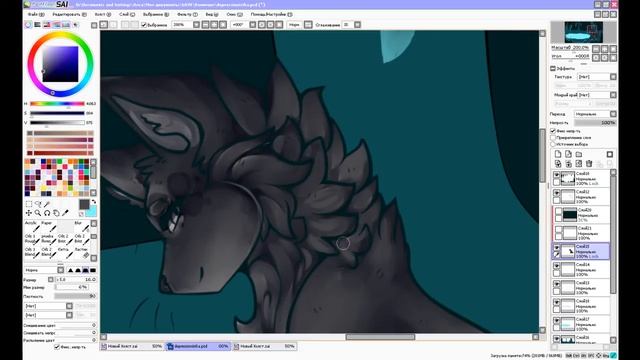Show the dark teal hidden layer at 31%
The image size is (640, 360).
[558, 211]
